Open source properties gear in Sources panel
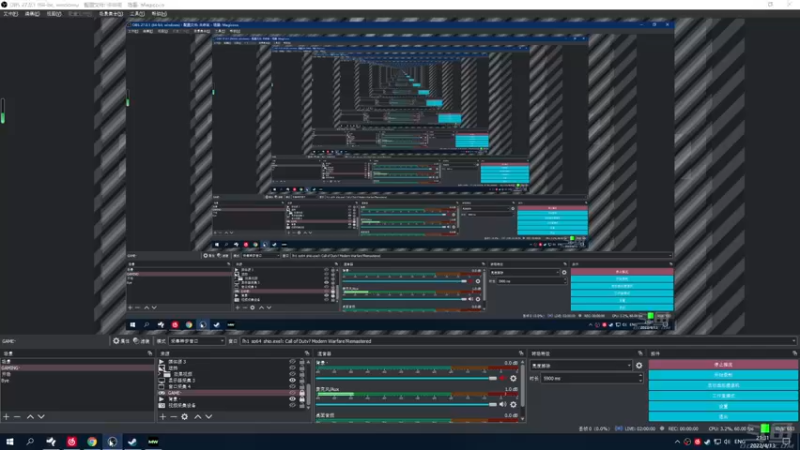The width and height of the screenshot is (800, 450). 185,417
